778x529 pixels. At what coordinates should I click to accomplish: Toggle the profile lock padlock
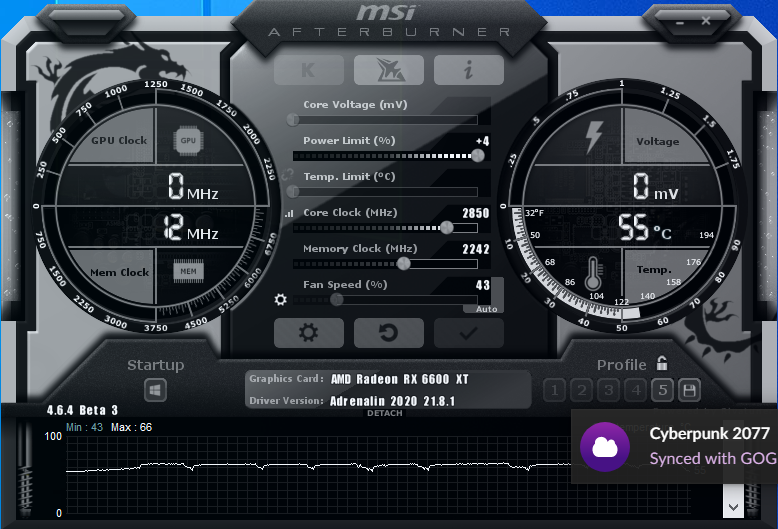(x=662, y=363)
